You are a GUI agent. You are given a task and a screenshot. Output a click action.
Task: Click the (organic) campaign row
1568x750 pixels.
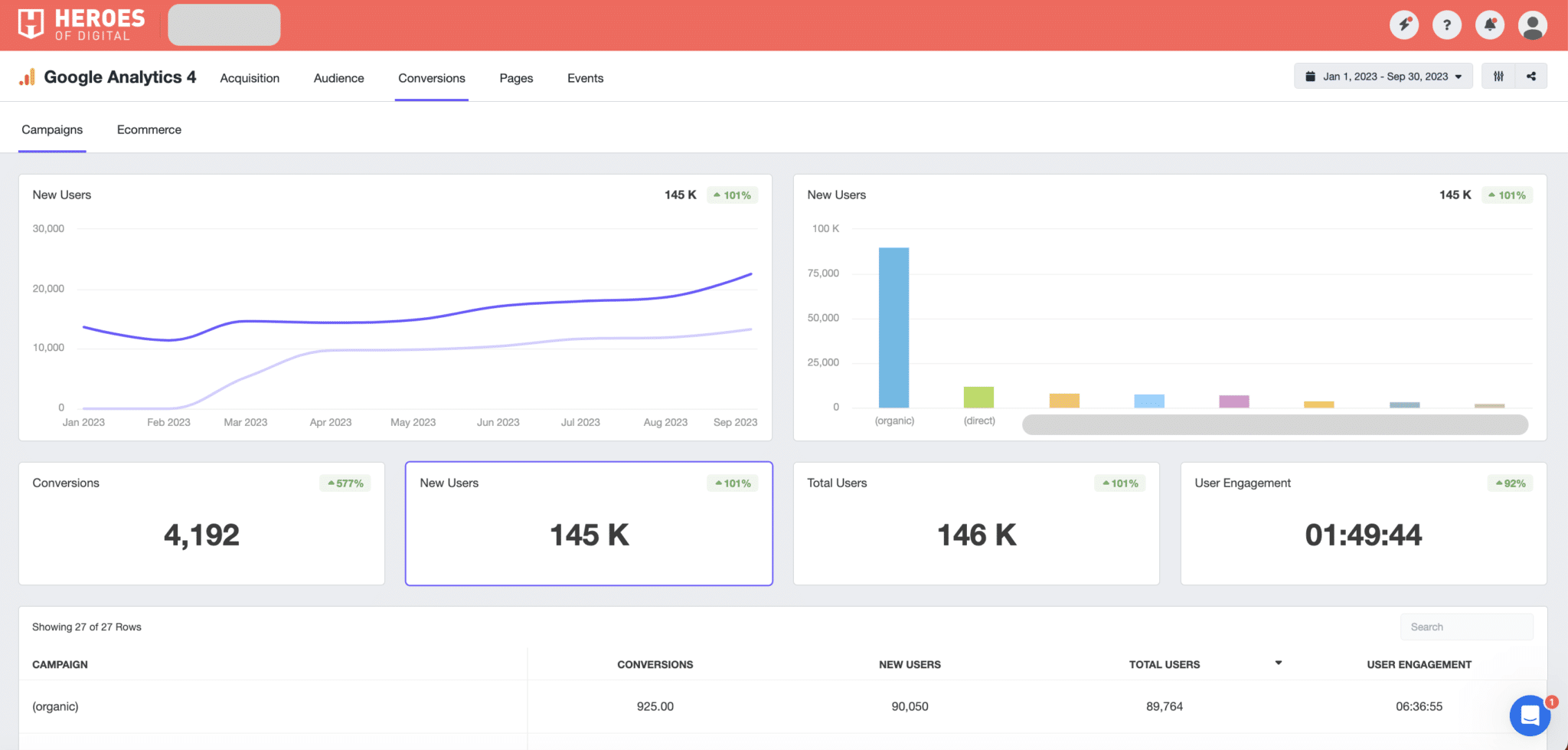[55, 706]
